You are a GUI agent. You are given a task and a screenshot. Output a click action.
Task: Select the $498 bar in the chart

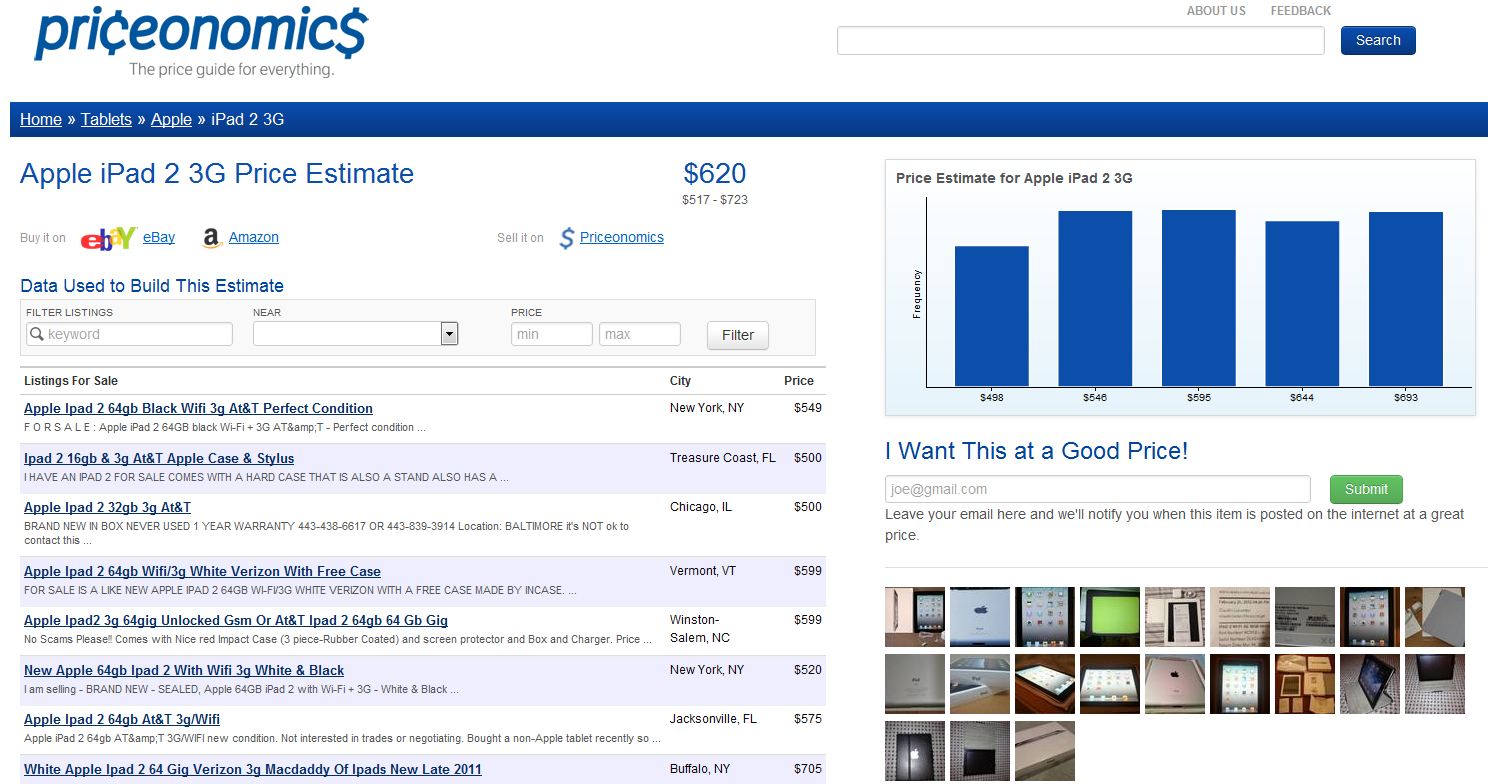(x=991, y=316)
